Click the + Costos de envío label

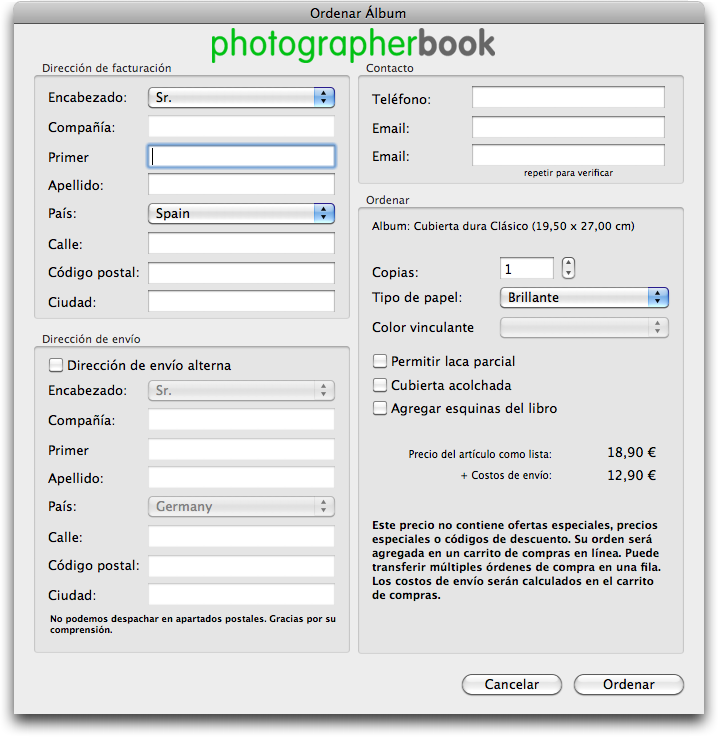pyautogui.click(x=506, y=475)
